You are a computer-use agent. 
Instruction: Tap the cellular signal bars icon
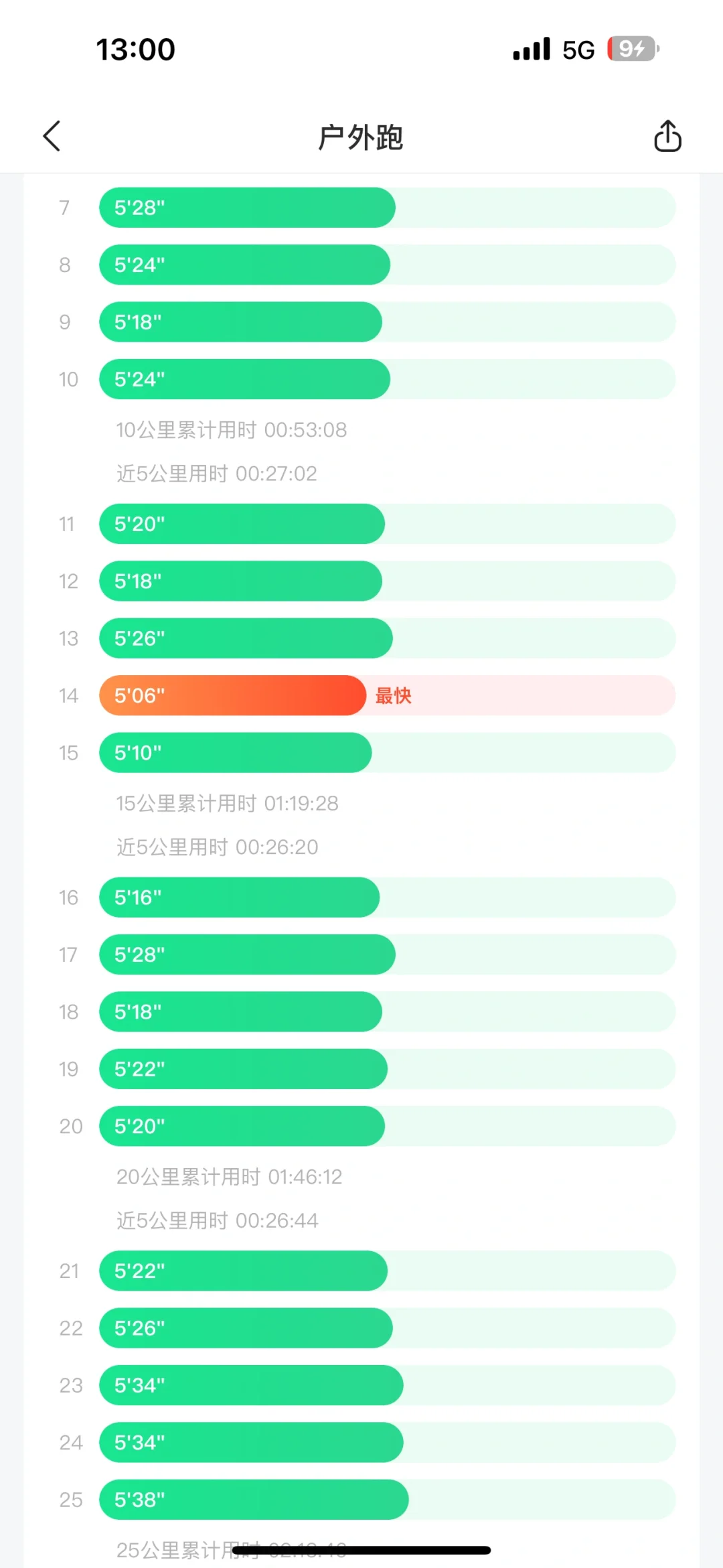pos(532,49)
